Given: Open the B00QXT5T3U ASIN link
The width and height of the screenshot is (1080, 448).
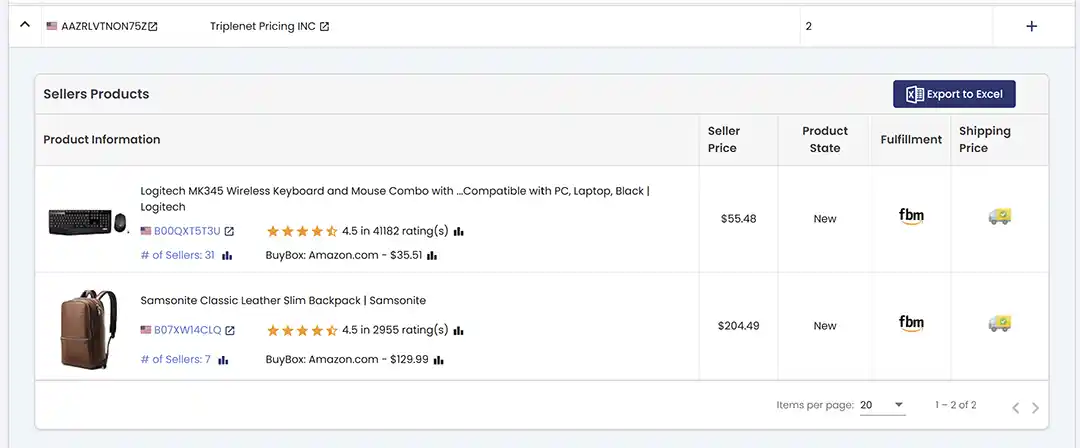Looking at the screenshot, I should point(187,232).
